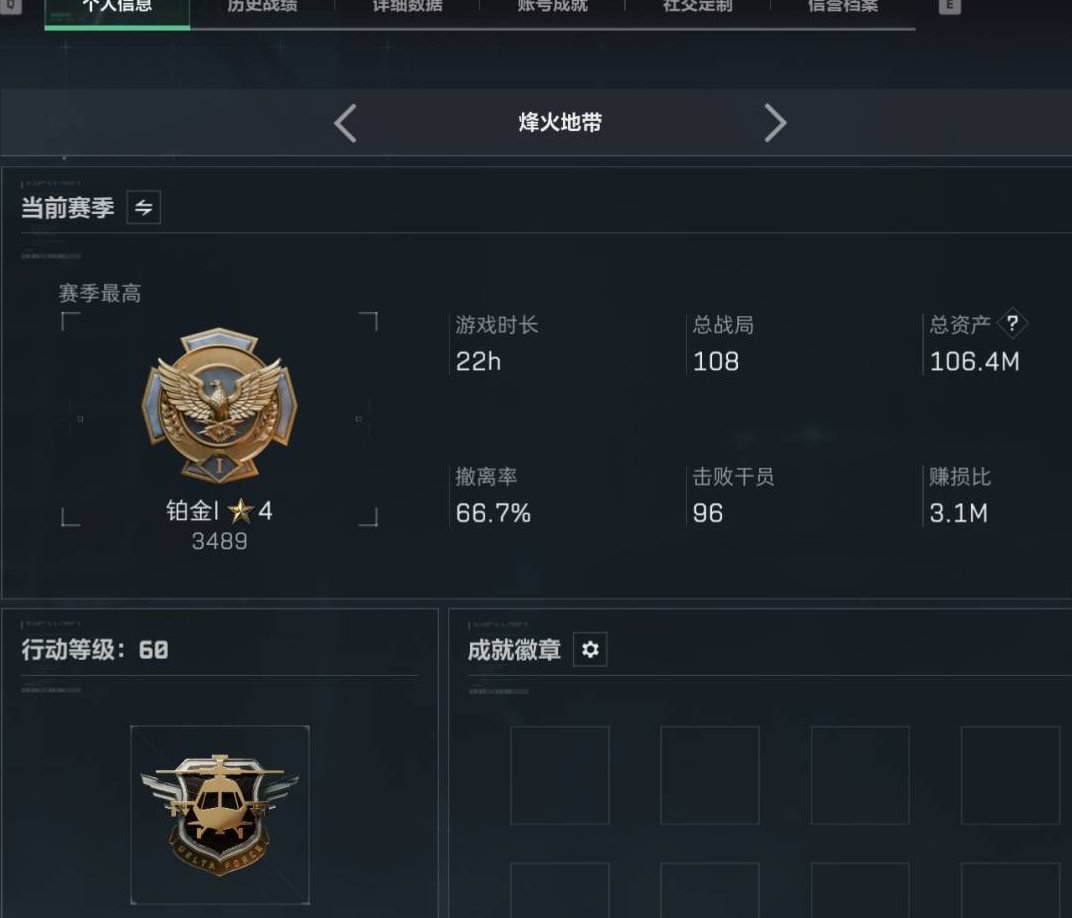Go to next game mode with right chevron
This screenshot has height=918, width=1072.
coord(775,123)
